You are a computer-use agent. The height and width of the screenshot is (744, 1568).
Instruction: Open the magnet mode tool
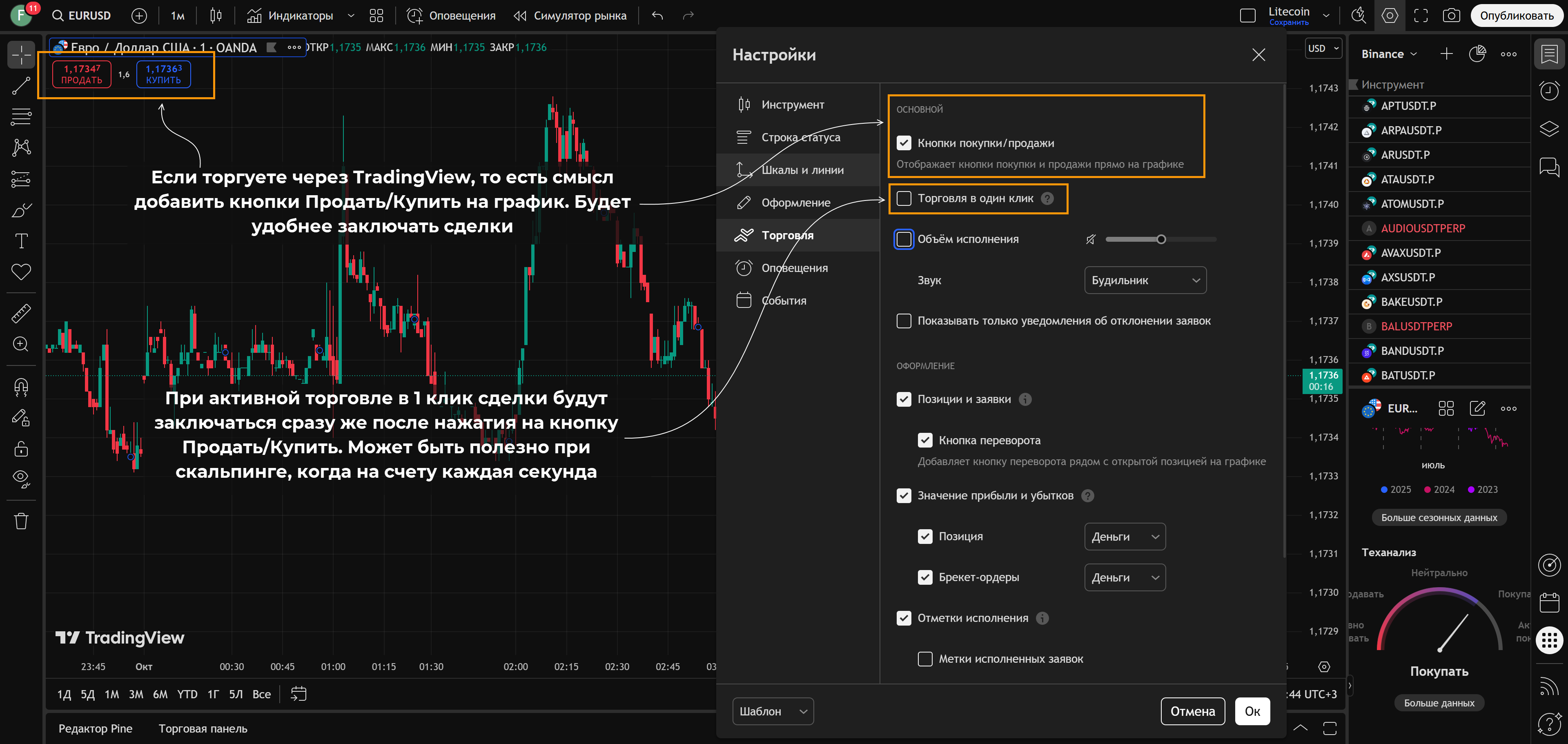click(21, 387)
